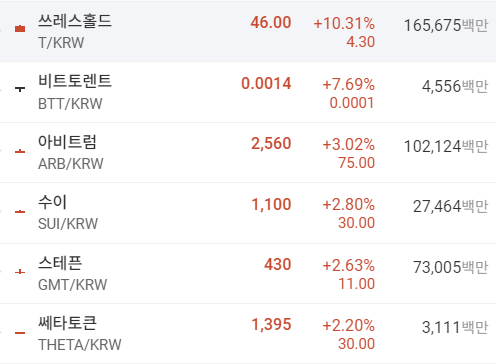Click the 46.00 price of 쓰레스홀드
This screenshot has height=364, width=496.
[271, 23]
